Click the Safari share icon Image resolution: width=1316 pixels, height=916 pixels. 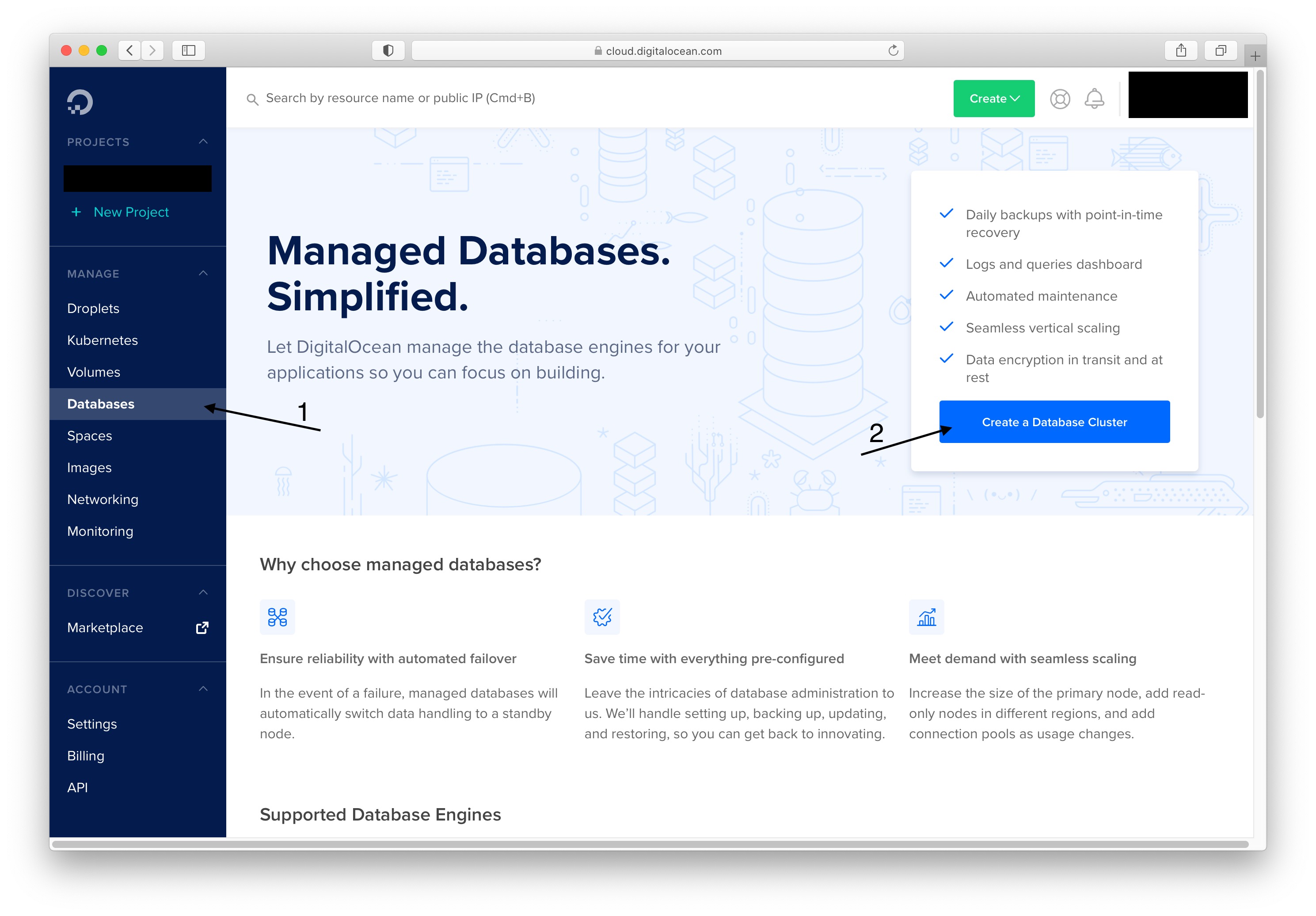tap(1181, 50)
